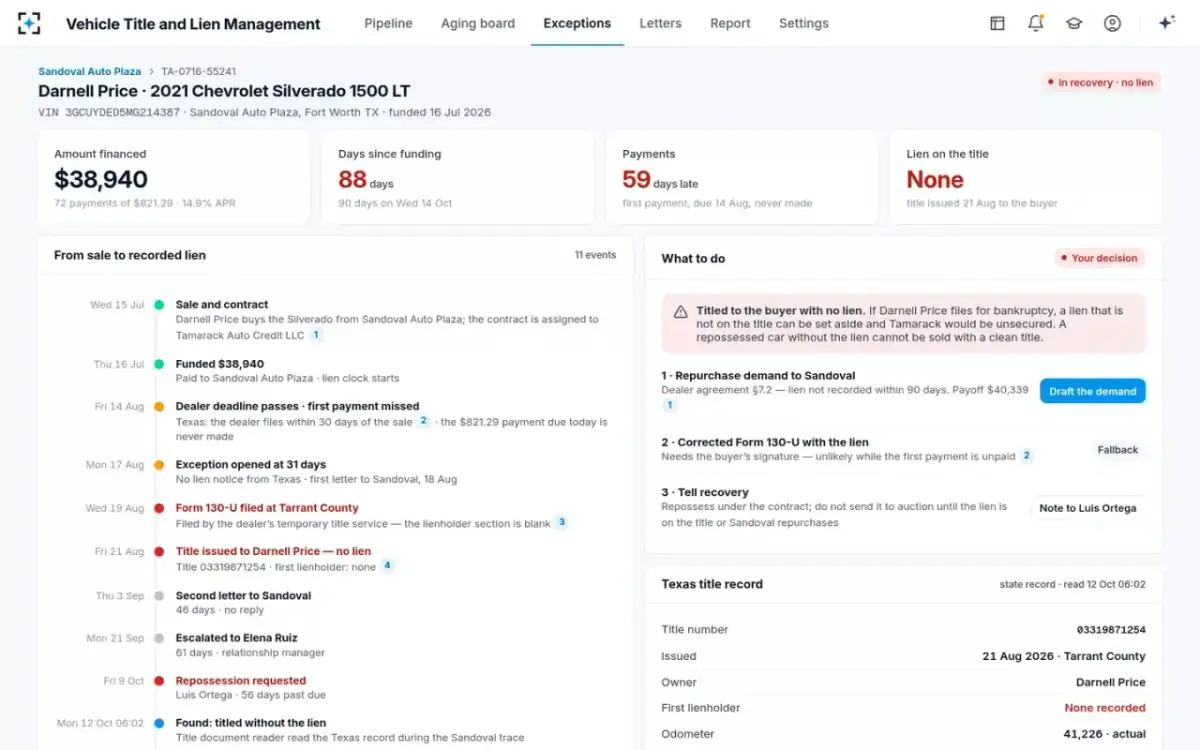Open the layout panel icon
This screenshot has width=1200, height=750.
click(997, 23)
